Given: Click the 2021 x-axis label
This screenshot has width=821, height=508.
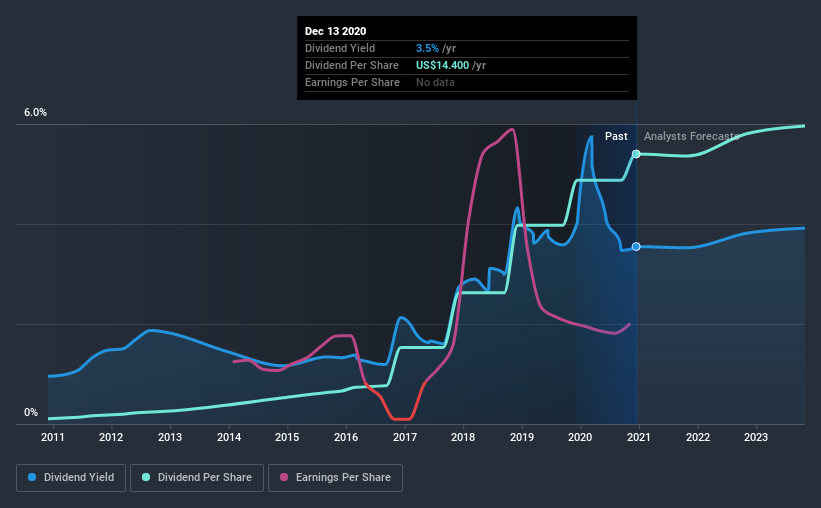Looking at the screenshot, I should [639, 437].
